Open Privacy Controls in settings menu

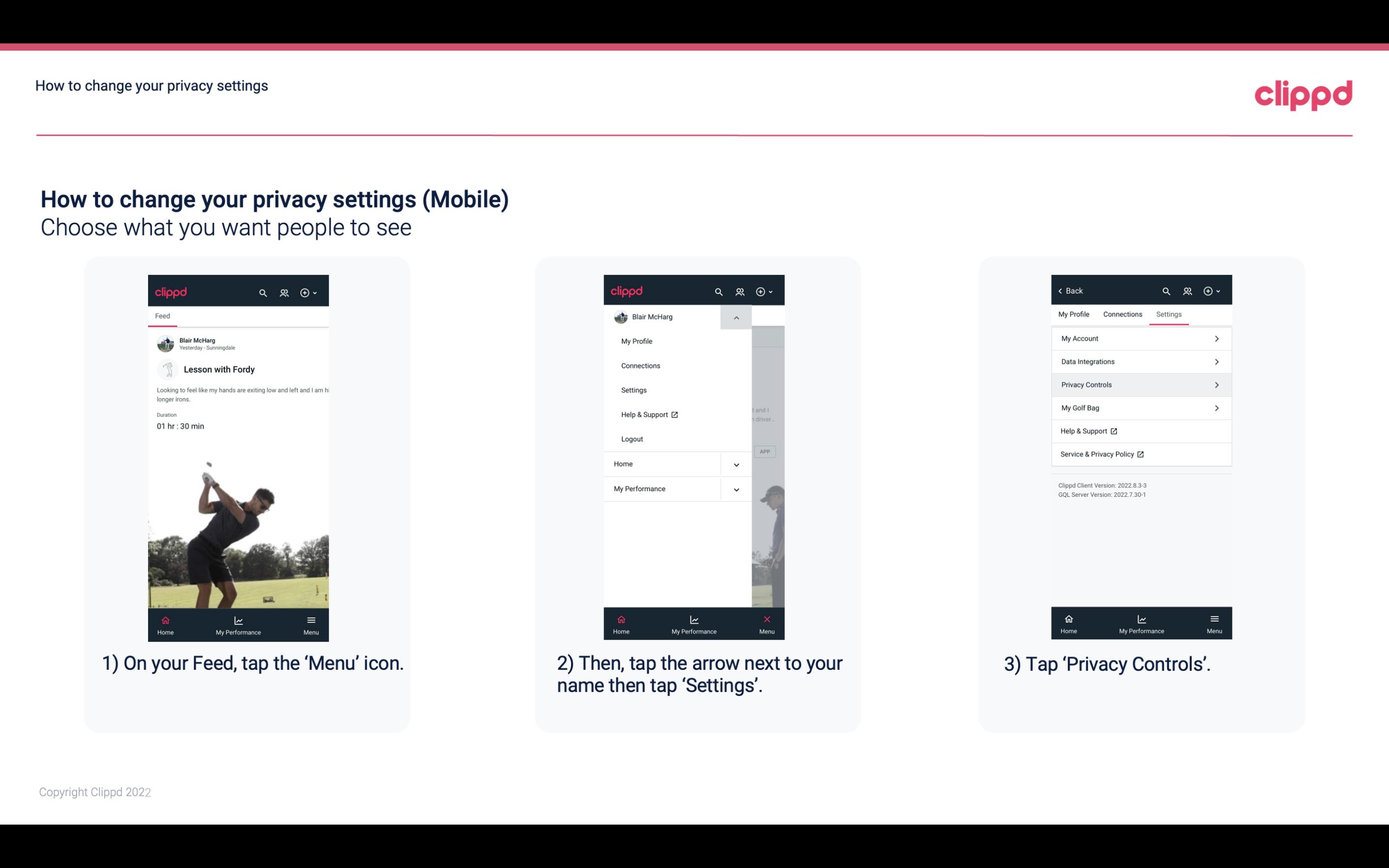pos(1140,384)
